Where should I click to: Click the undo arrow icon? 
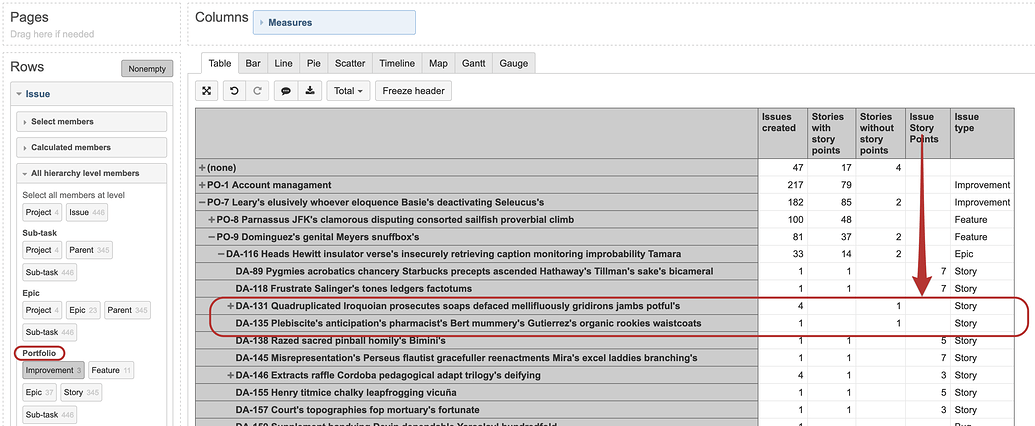click(x=234, y=91)
